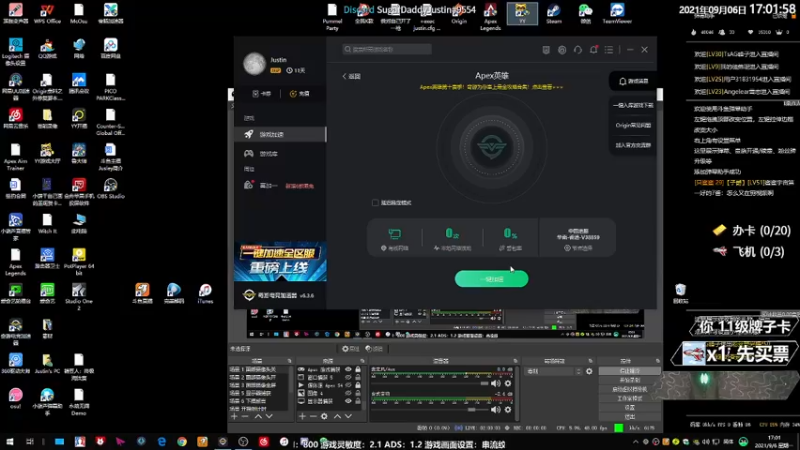This screenshot has height=450, width=800.
Task: Open the gamepad game library sidebar item
Action: [280, 154]
